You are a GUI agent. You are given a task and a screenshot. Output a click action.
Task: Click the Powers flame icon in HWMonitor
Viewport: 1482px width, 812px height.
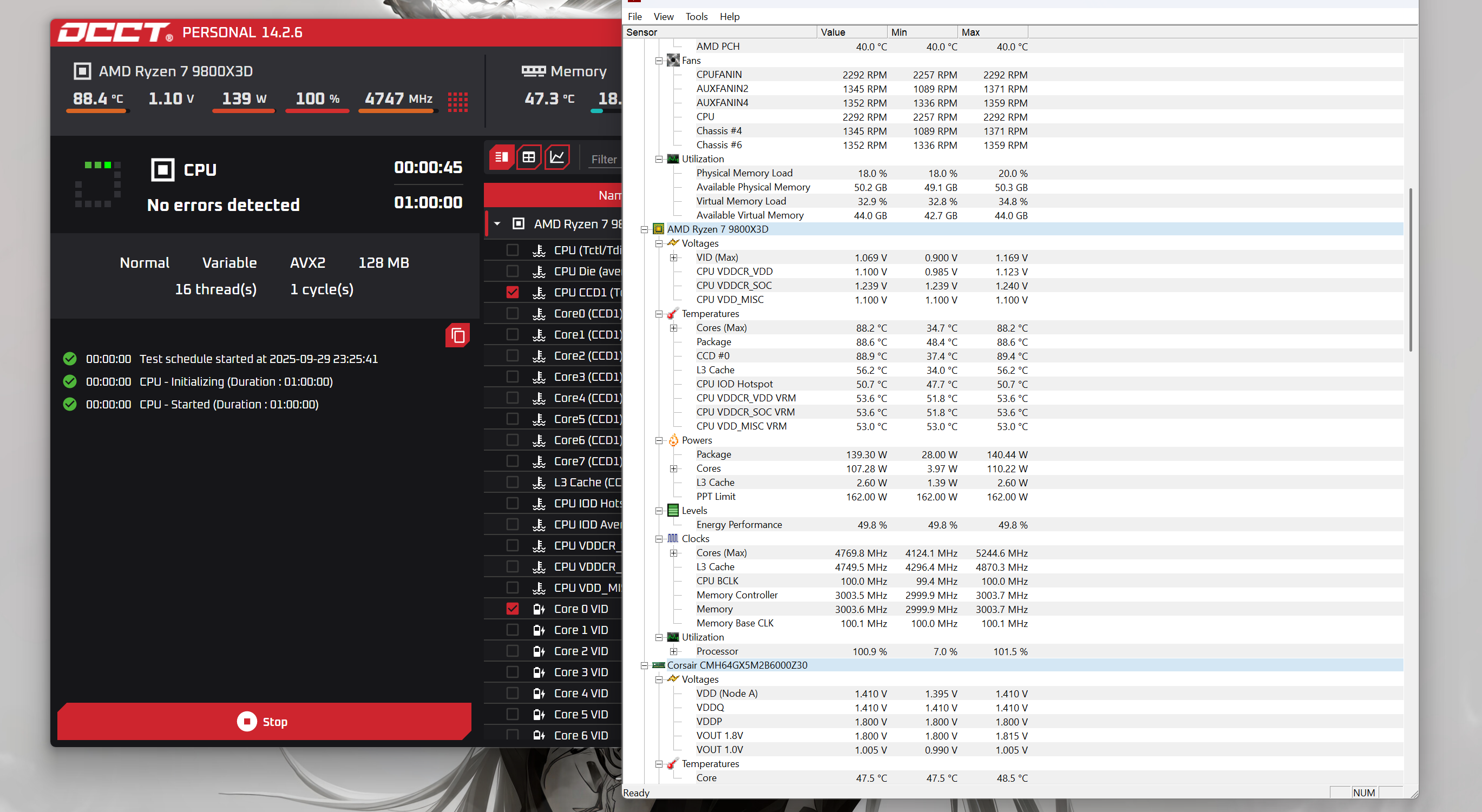pos(673,440)
